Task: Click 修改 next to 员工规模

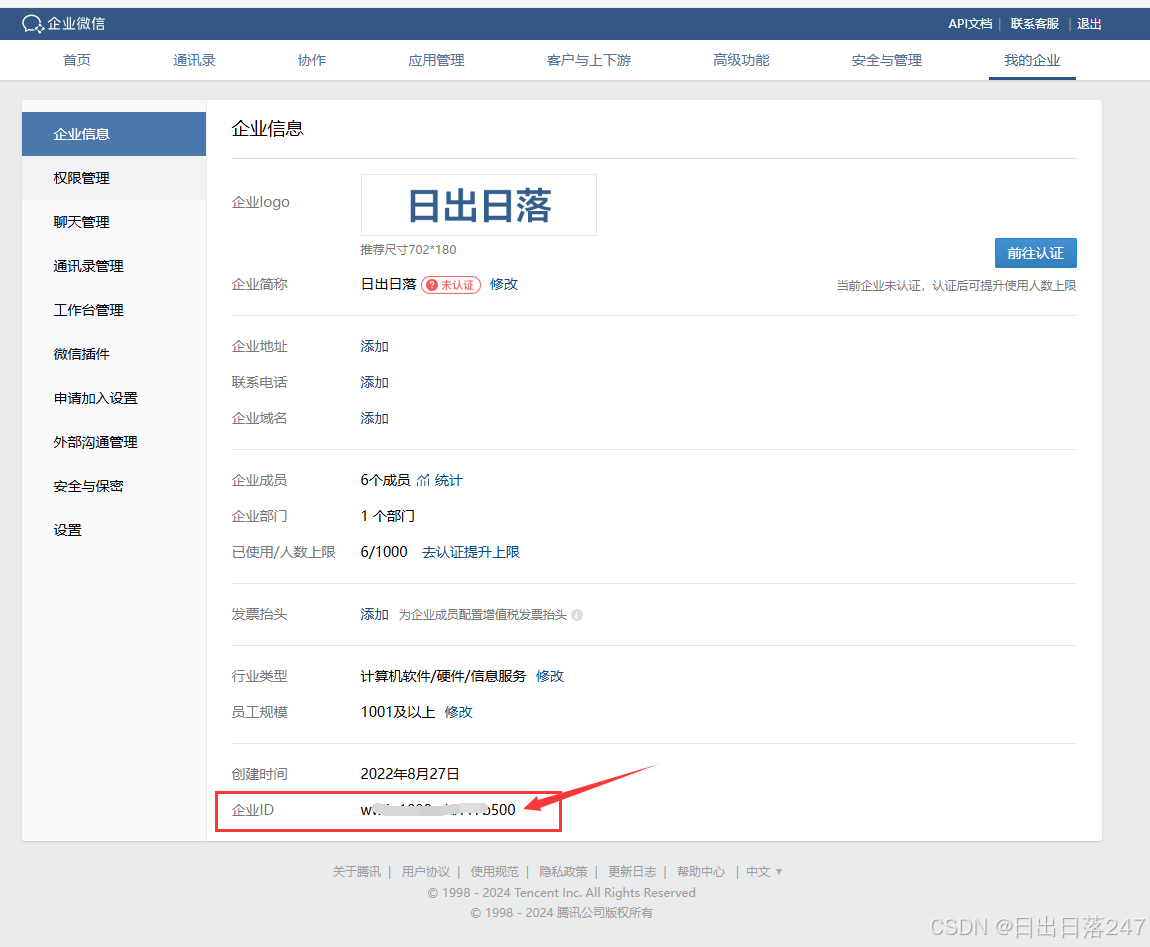Action: coord(458,712)
